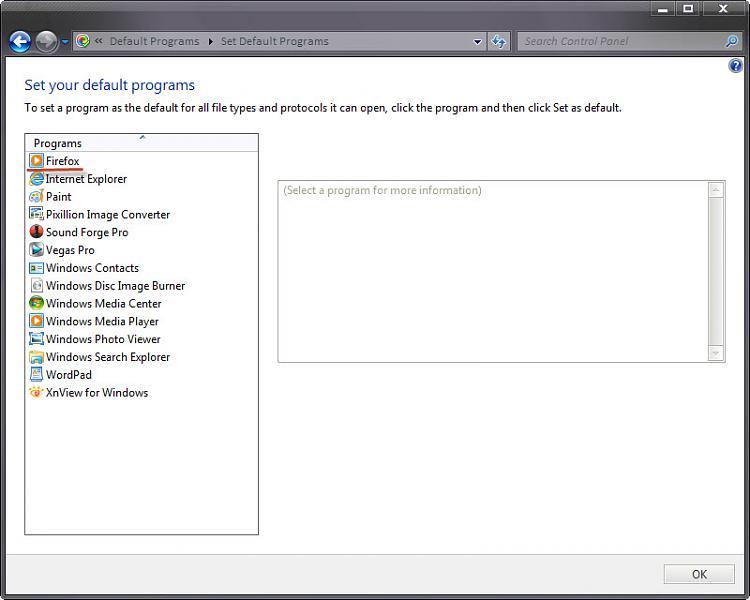Select Firefox in the programs list

pyautogui.click(x=63, y=161)
